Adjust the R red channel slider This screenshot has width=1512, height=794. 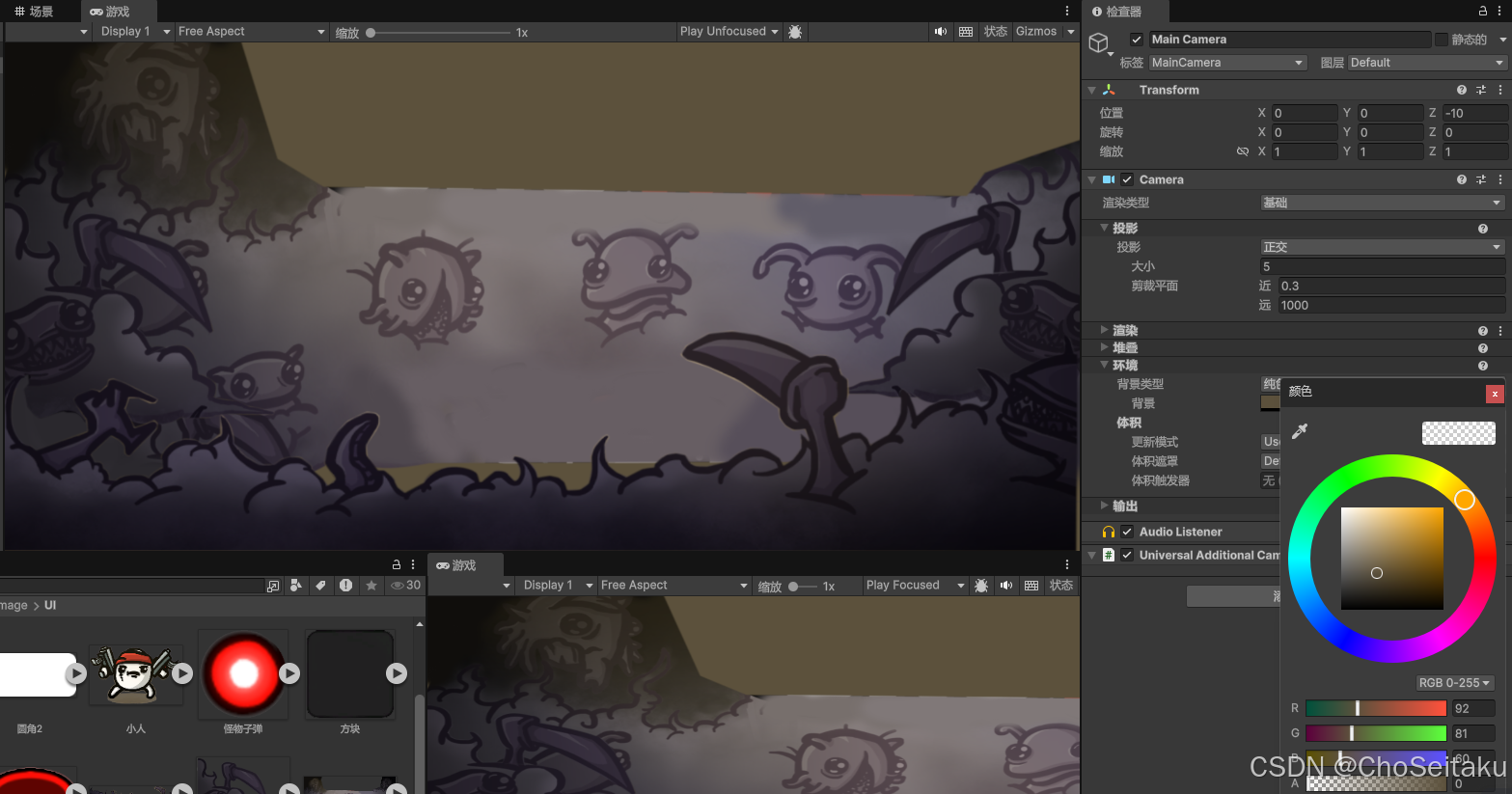[x=1376, y=708]
